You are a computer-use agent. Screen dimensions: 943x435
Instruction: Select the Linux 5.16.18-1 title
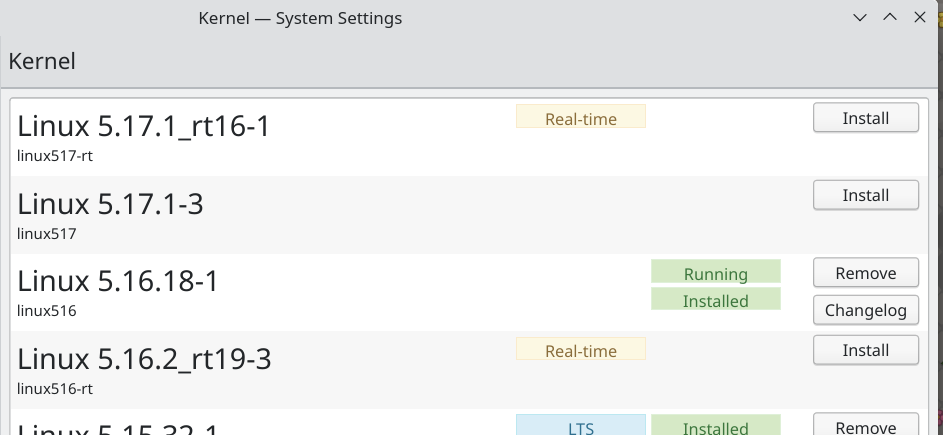[x=117, y=281]
